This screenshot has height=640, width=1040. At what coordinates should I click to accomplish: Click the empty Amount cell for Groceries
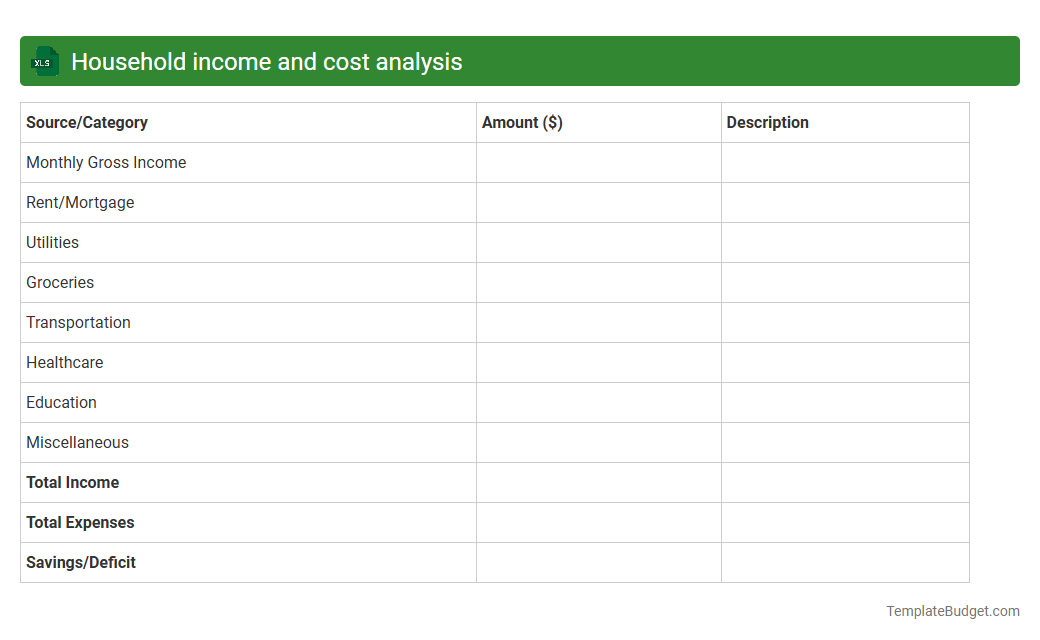[x=598, y=282]
